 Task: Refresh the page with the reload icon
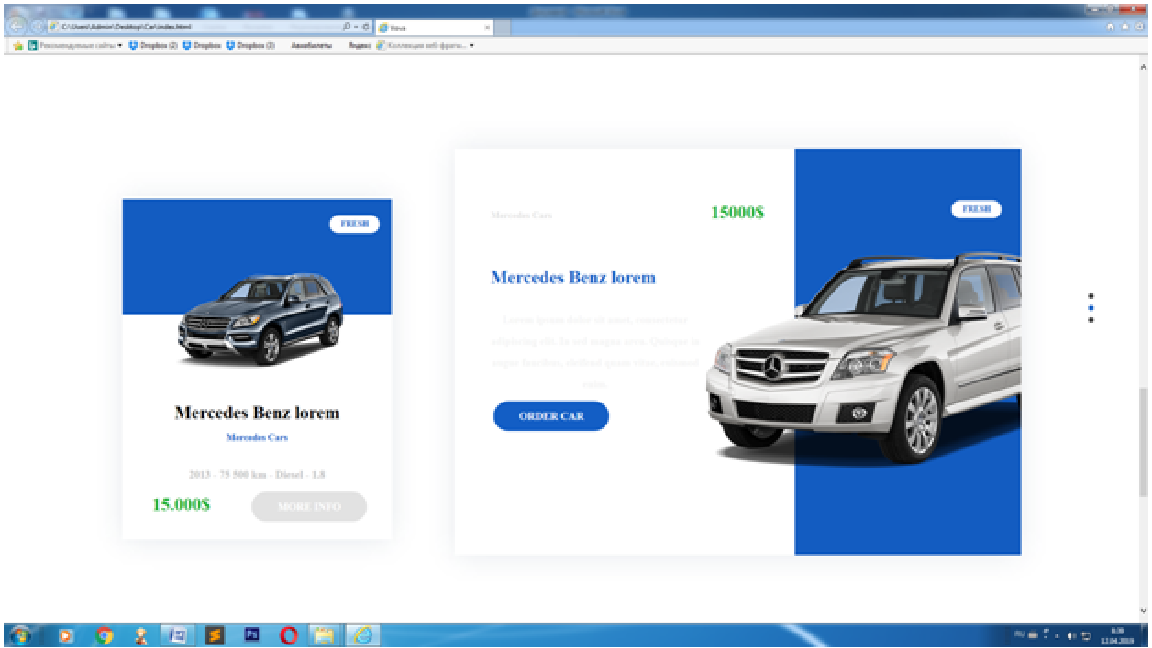[x=366, y=26]
